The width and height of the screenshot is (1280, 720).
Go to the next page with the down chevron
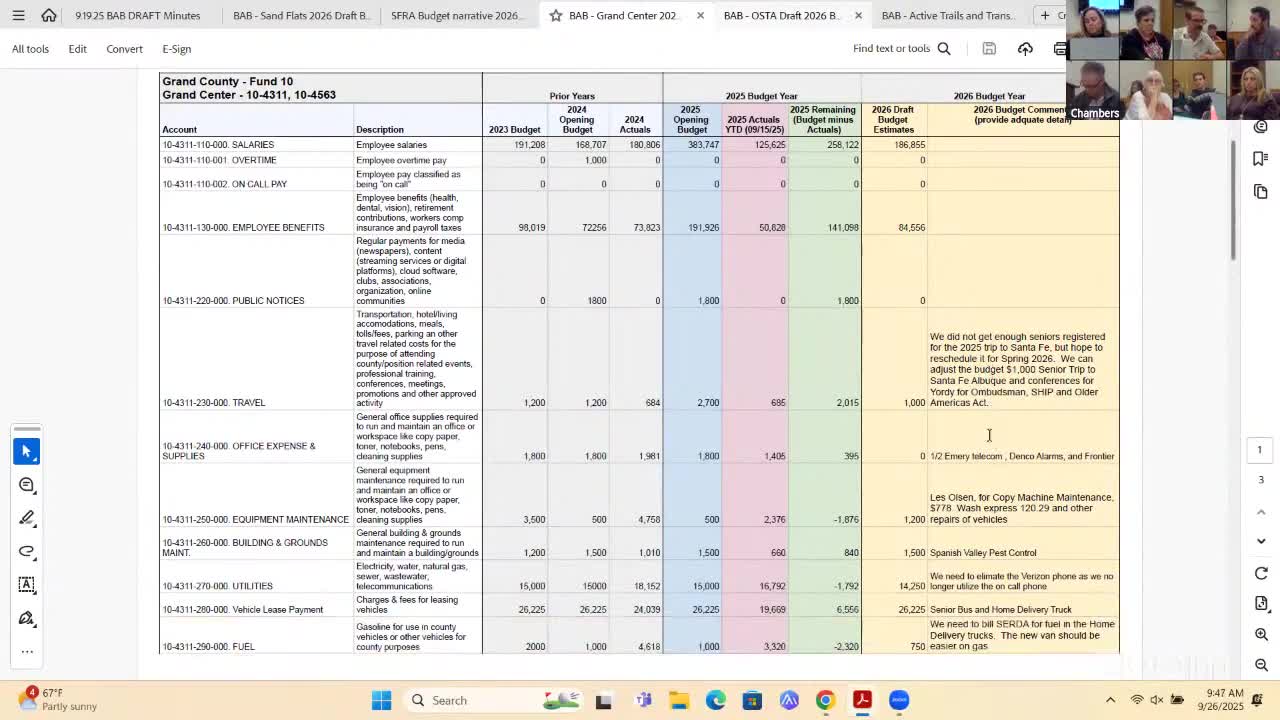click(x=1261, y=541)
